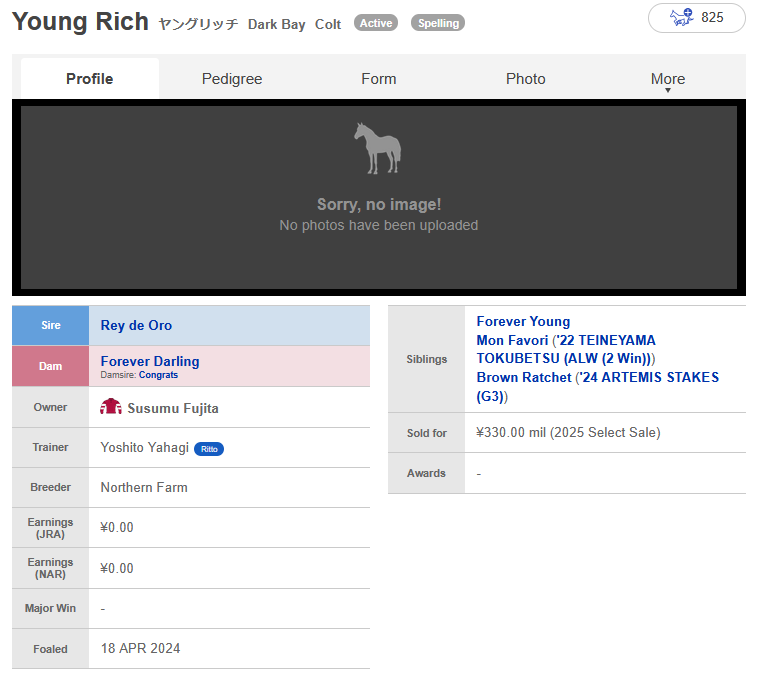Switch to the Pedigree tab
This screenshot has width=758, height=677.
point(232,78)
